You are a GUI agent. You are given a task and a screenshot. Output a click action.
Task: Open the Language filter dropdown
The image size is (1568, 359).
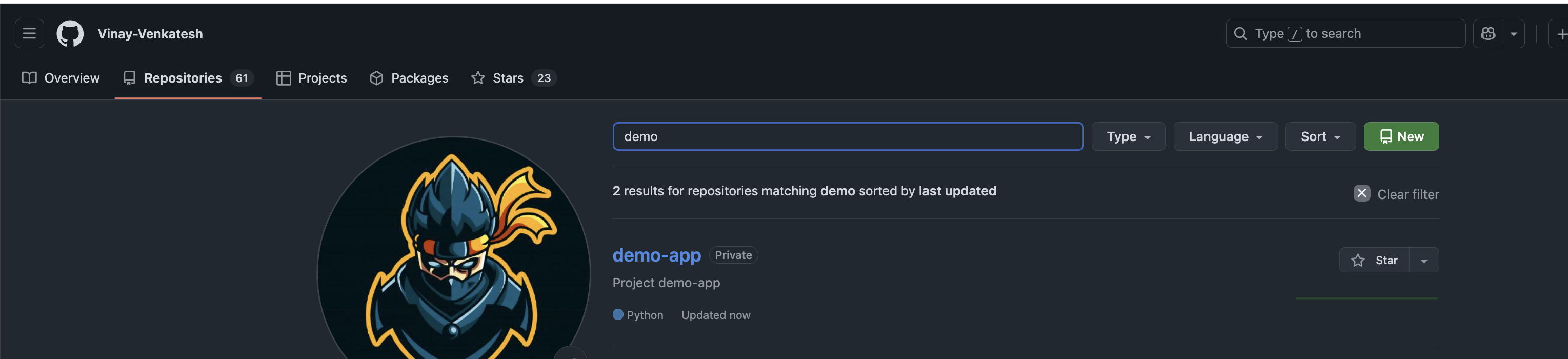[1224, 136]
